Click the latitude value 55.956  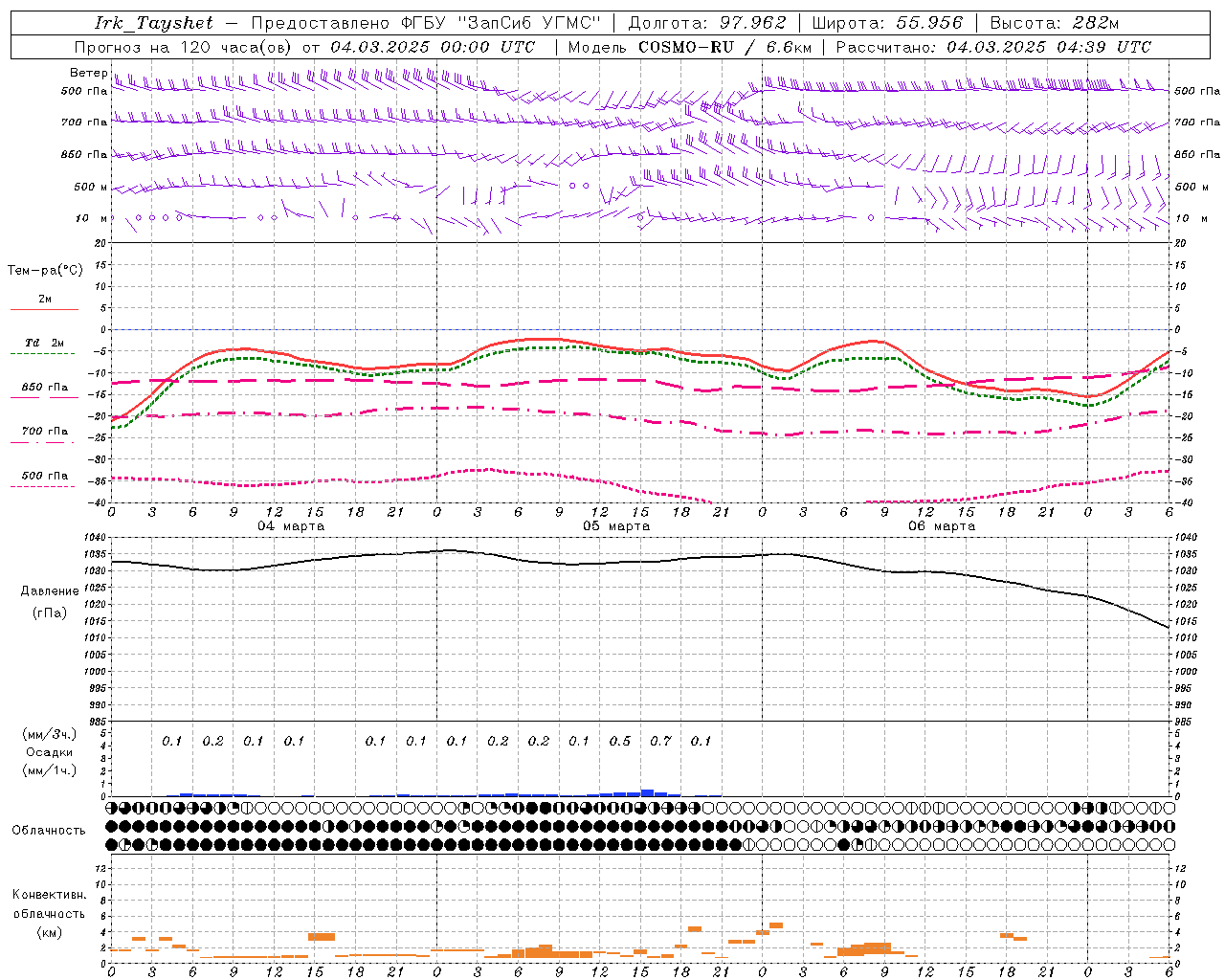pos(929,23)
